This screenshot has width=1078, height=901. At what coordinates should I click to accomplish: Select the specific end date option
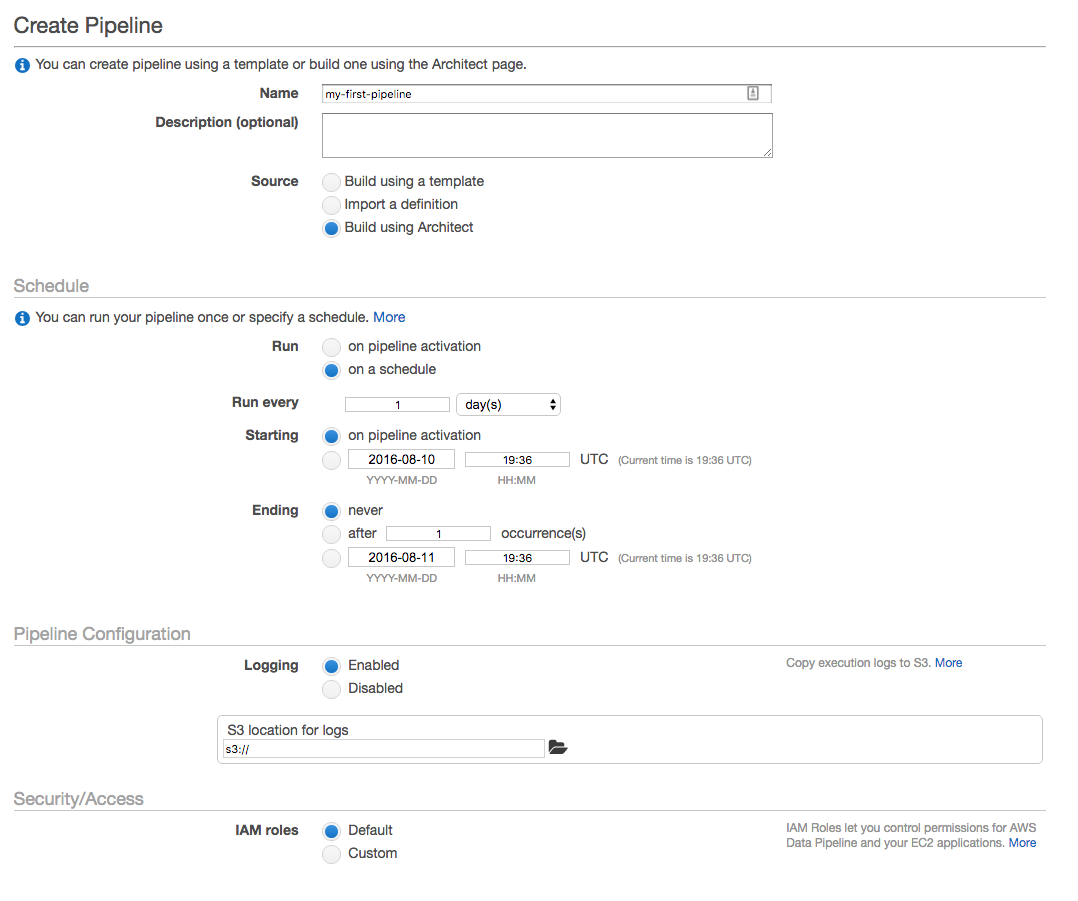tap(331, 558)
